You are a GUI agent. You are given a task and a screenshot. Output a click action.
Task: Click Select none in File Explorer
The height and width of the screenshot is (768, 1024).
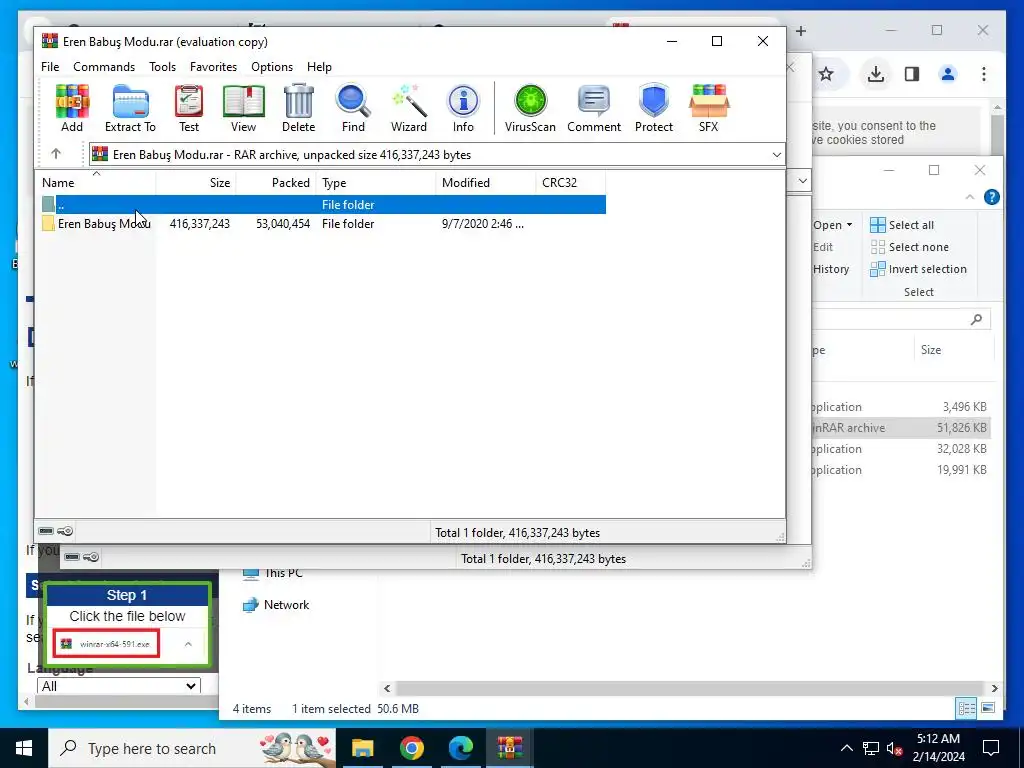click(909, 247)
